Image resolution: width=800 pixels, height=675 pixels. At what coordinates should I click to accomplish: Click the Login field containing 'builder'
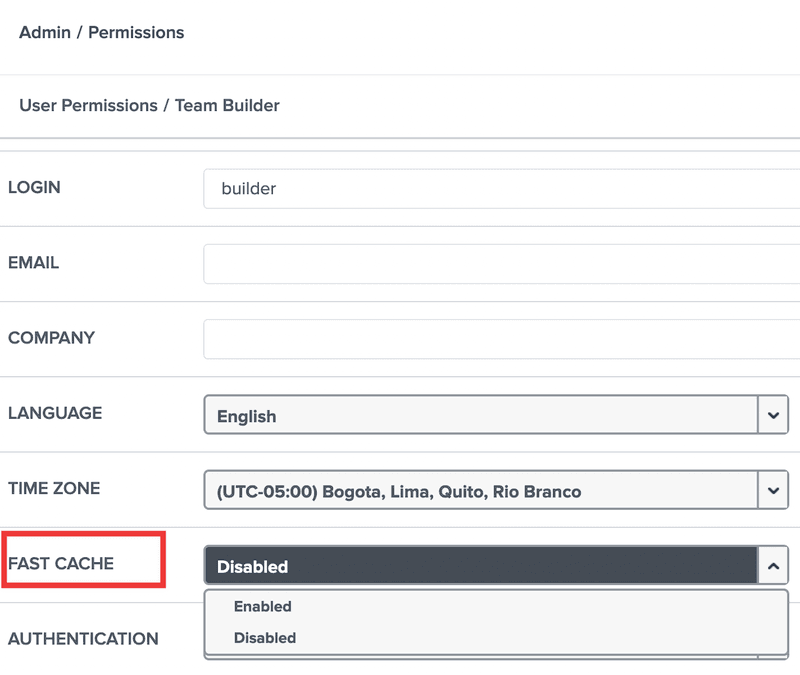point(500,188)
